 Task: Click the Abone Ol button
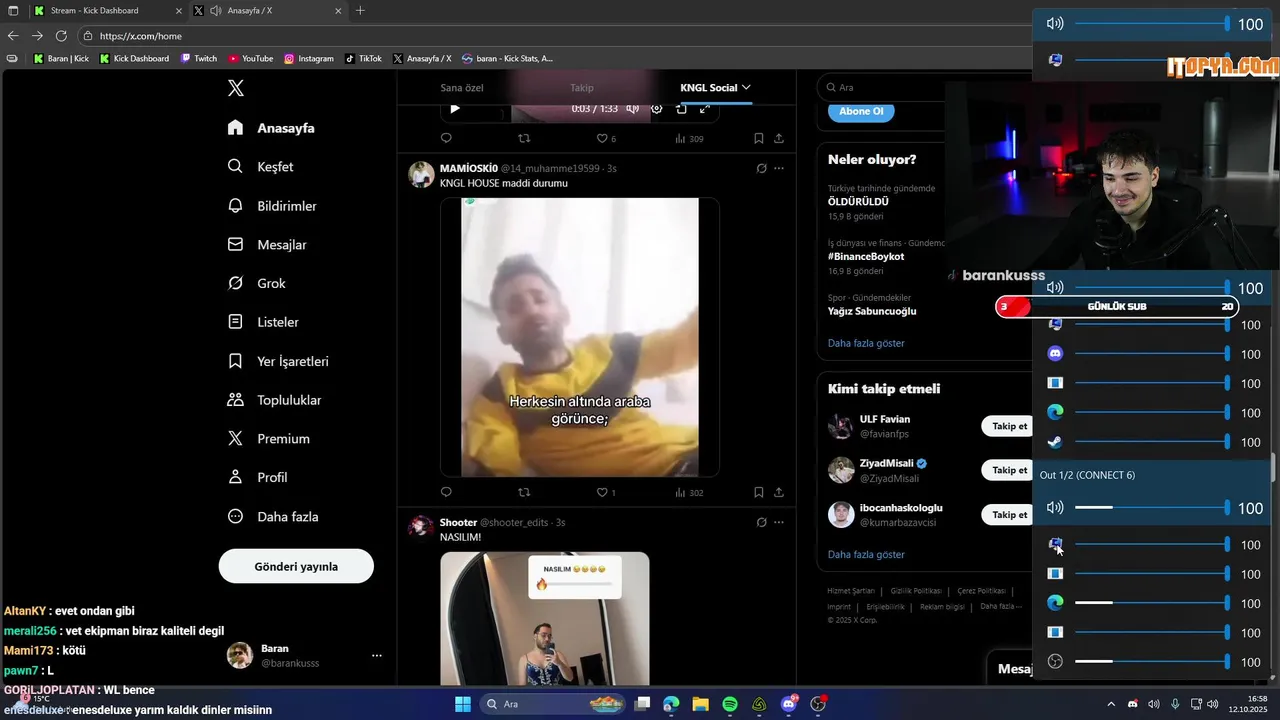pos(861,111)
